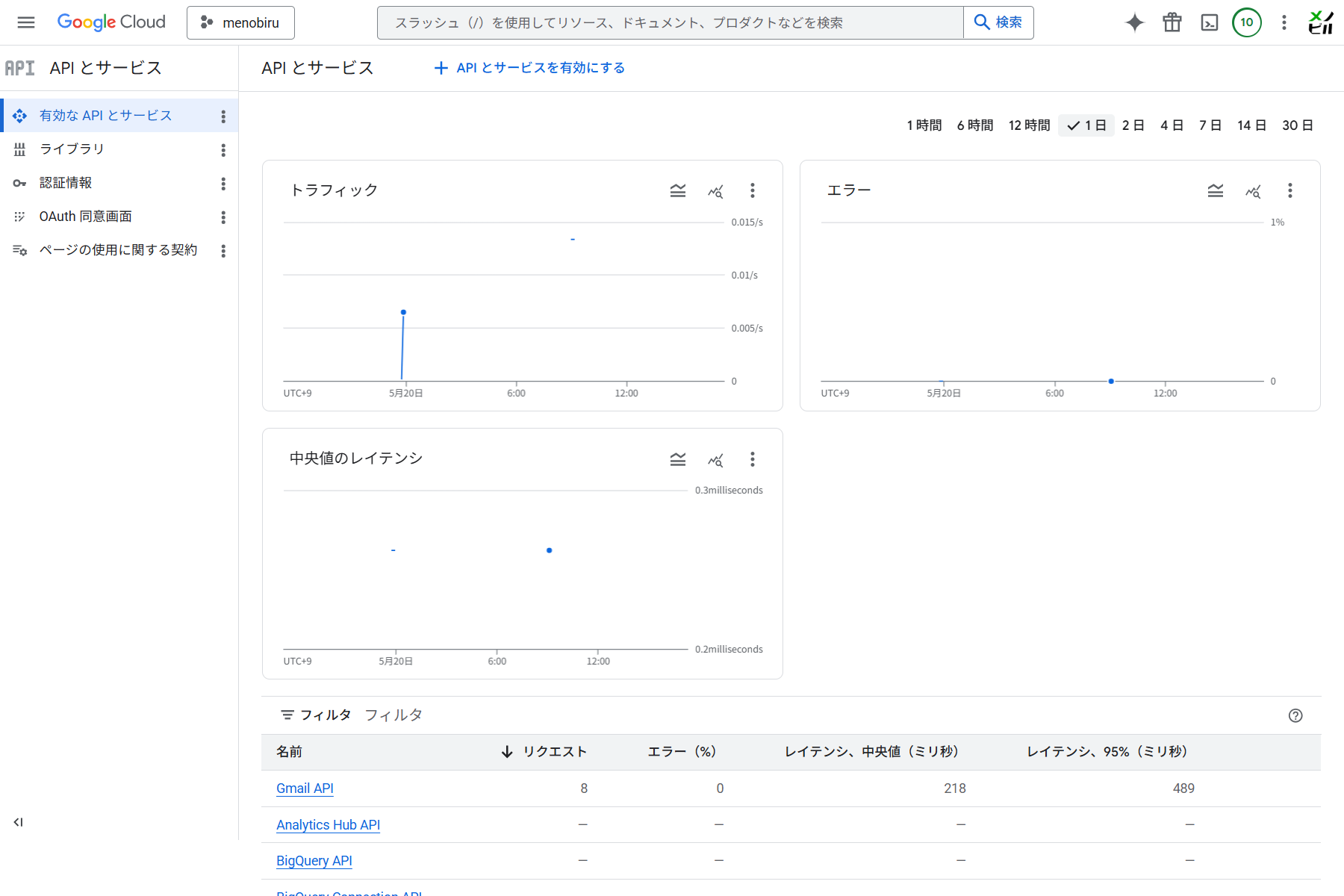Select the 7 日 time range

pyautogui.click(x=1210, y=125)
